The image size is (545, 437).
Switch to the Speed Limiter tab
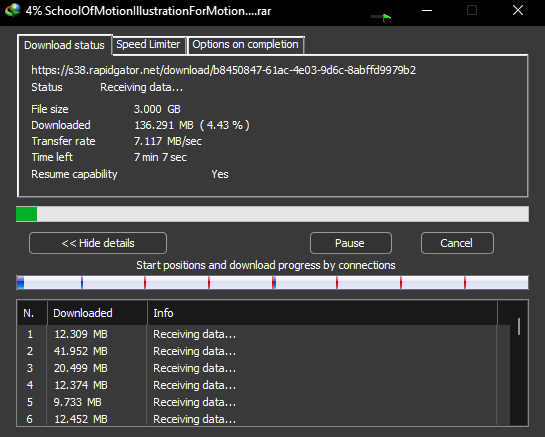(148, 44)
